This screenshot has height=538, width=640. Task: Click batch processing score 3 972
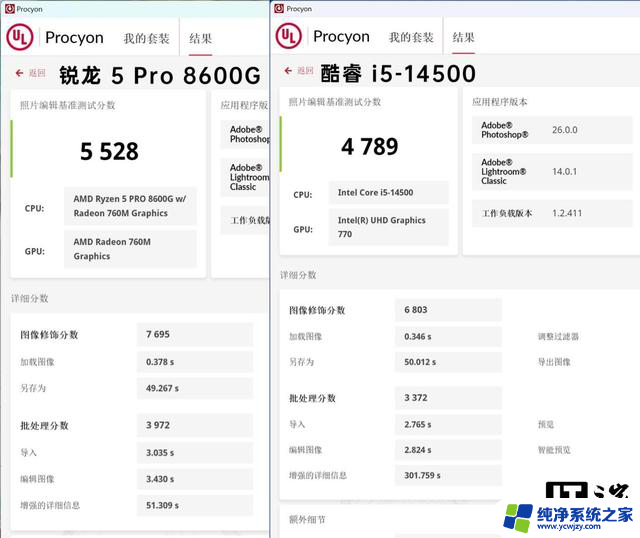195,425
